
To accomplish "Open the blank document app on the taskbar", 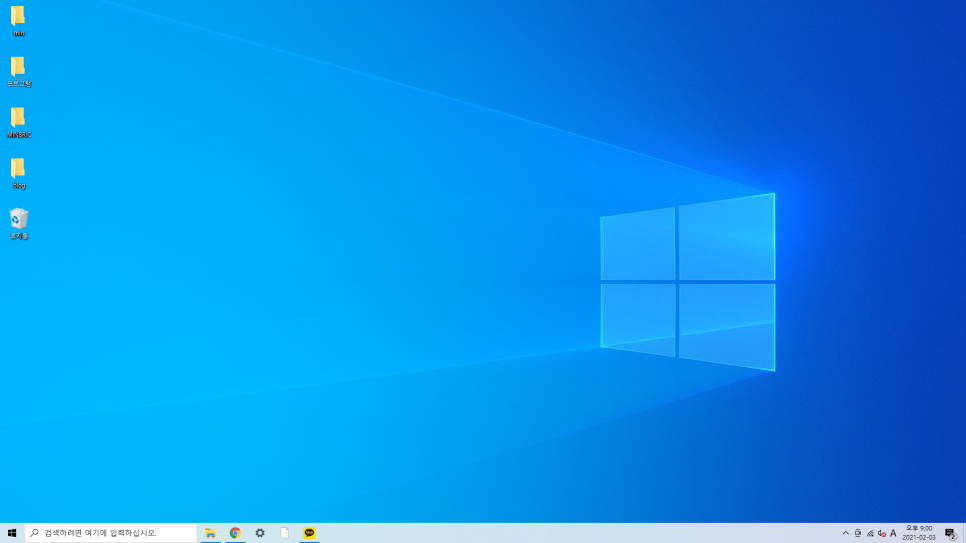I will coord(285,533).
